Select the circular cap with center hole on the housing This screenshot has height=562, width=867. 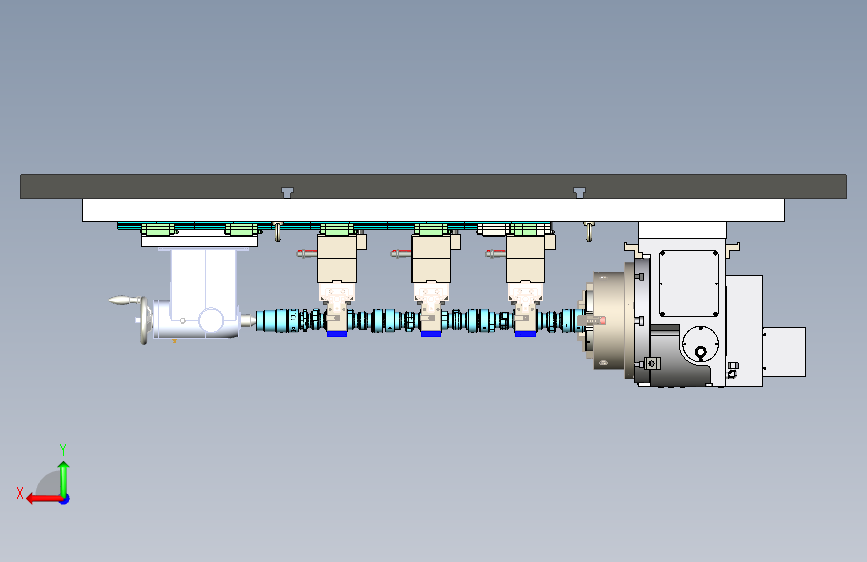tap(700, 345)
